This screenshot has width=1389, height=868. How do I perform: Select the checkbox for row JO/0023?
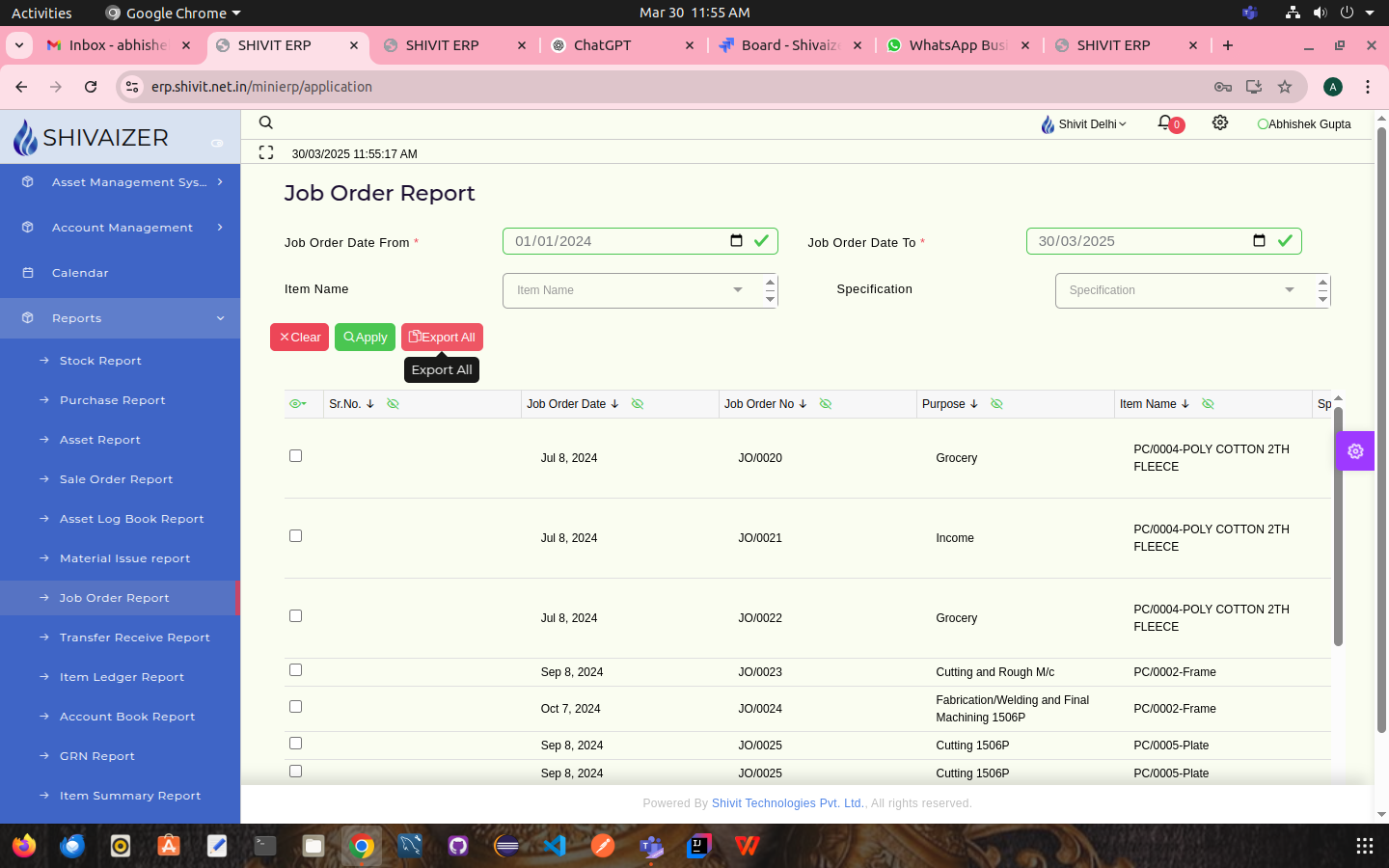pos(296,670)
